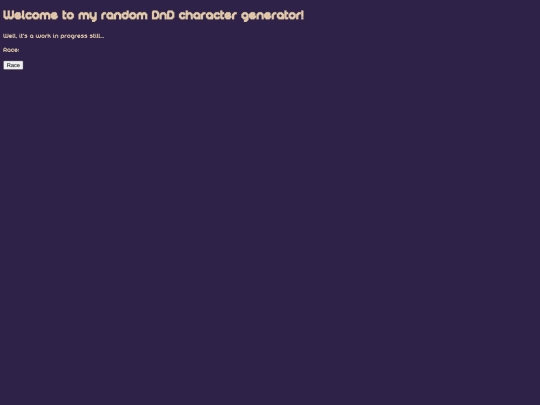
Task: Click the word 'Well,' in the subtitle
Action: (10, 36)
